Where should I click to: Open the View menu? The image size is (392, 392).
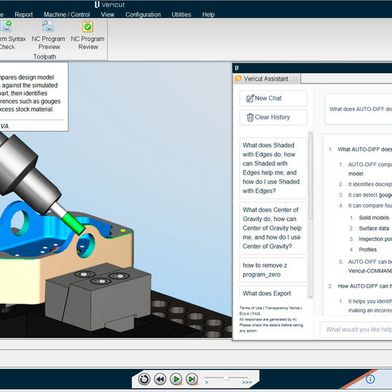pos(107,15)
